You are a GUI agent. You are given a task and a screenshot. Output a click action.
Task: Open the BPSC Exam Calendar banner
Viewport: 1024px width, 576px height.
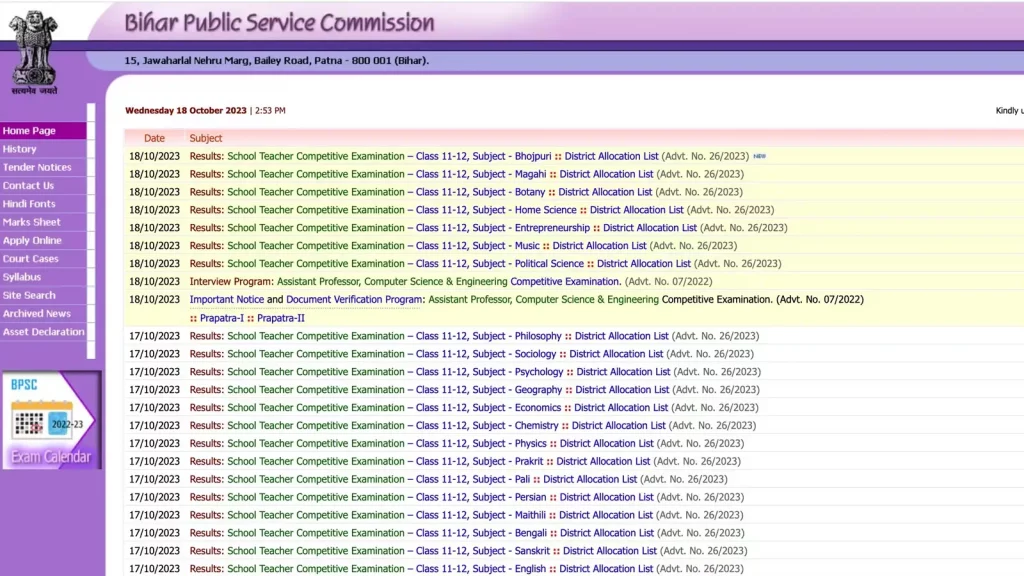(x=52, y=420)
